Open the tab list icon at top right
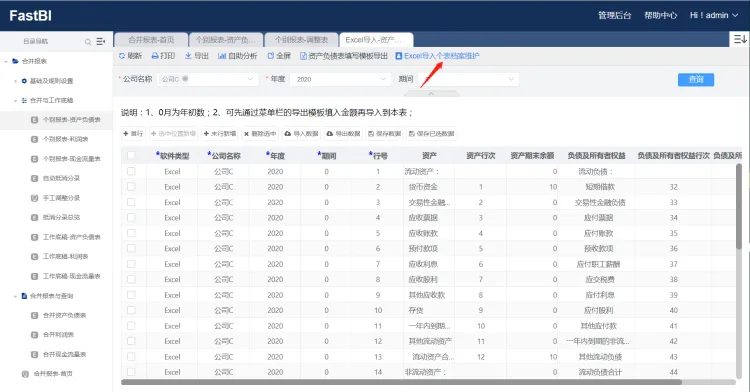The height and width of the screenshot is (392, 750). [740, 39]
